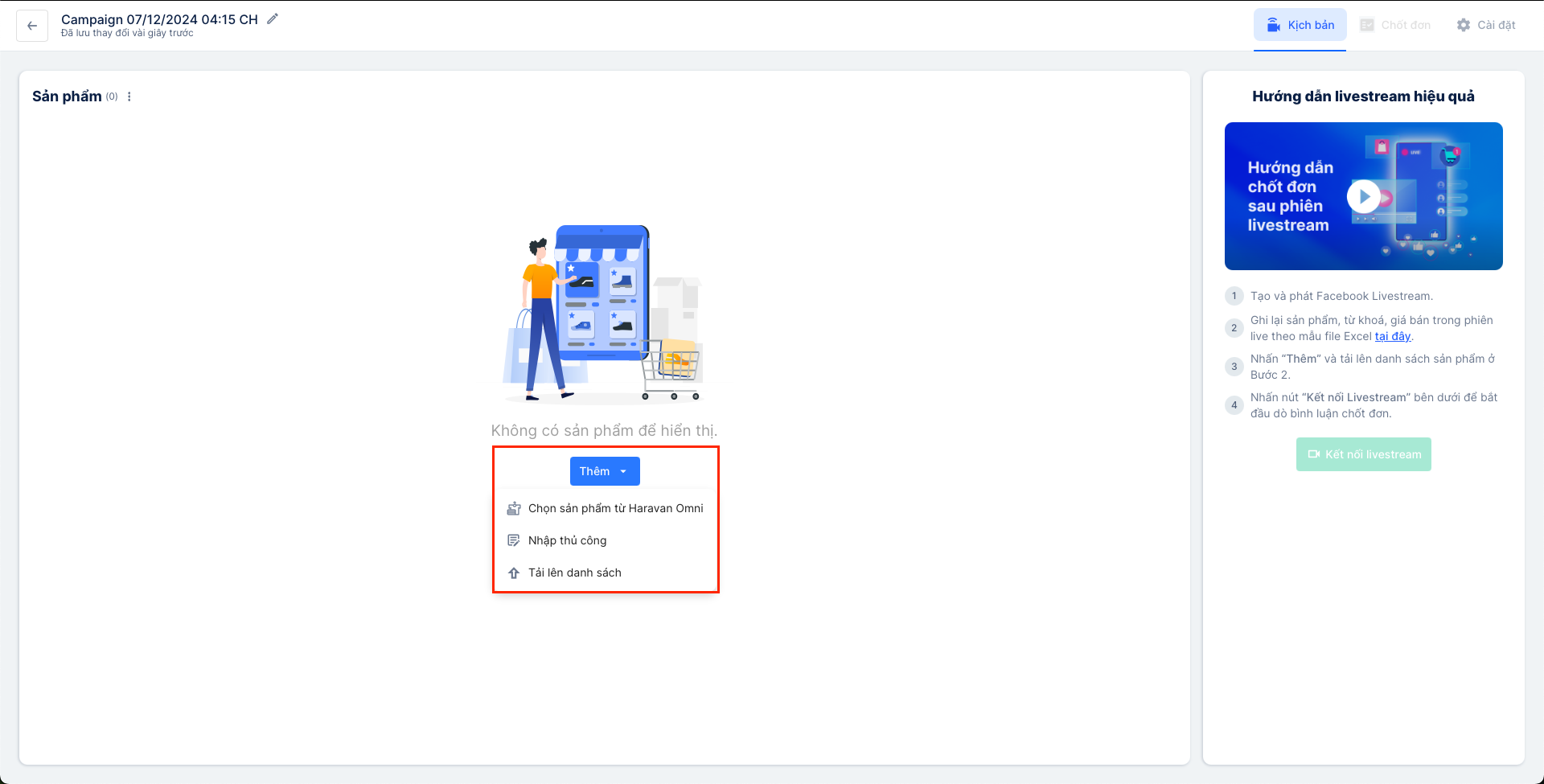Edit campaign name with the pencil icon

273,19
